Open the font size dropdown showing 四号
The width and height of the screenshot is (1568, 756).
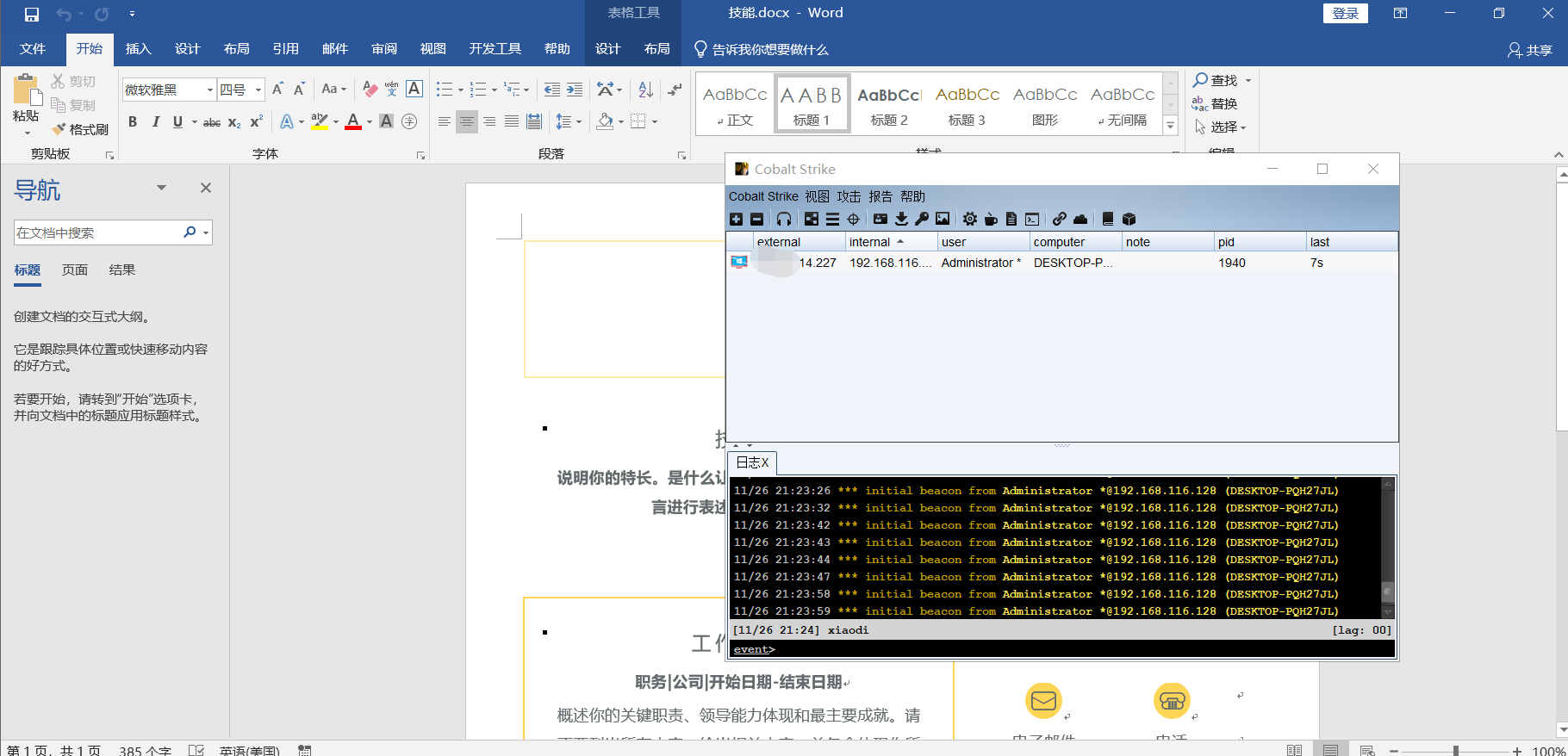pyautogui.click(x=258, y=90)
